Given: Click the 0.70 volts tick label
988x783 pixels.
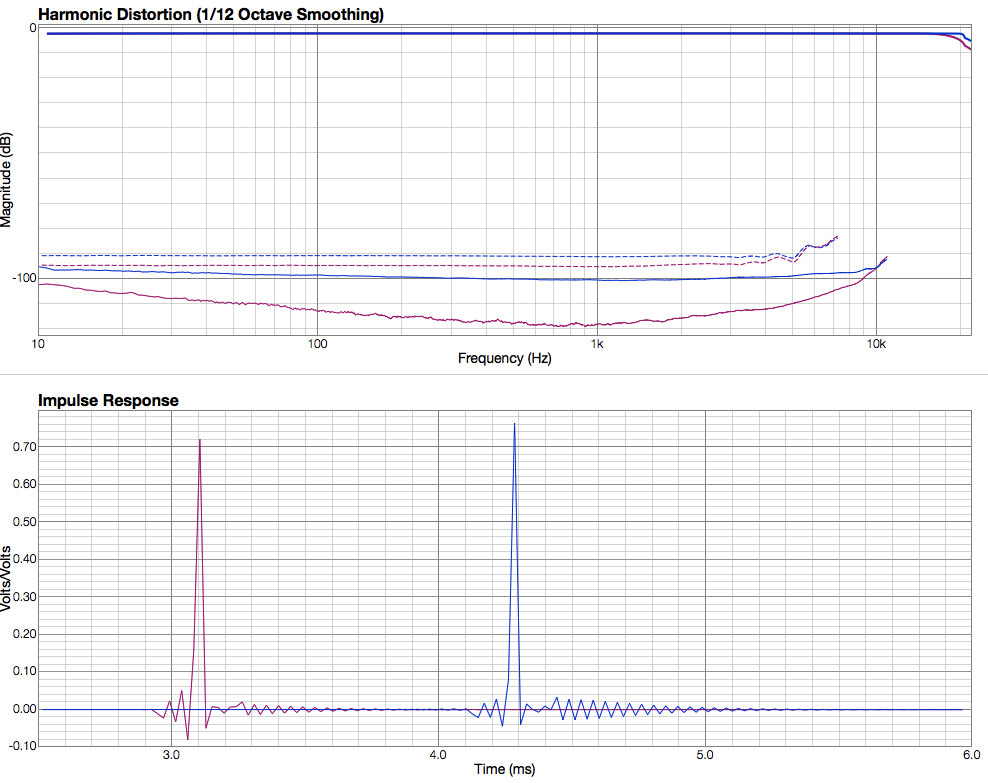Looking at the screenshot, I should 25,447.
